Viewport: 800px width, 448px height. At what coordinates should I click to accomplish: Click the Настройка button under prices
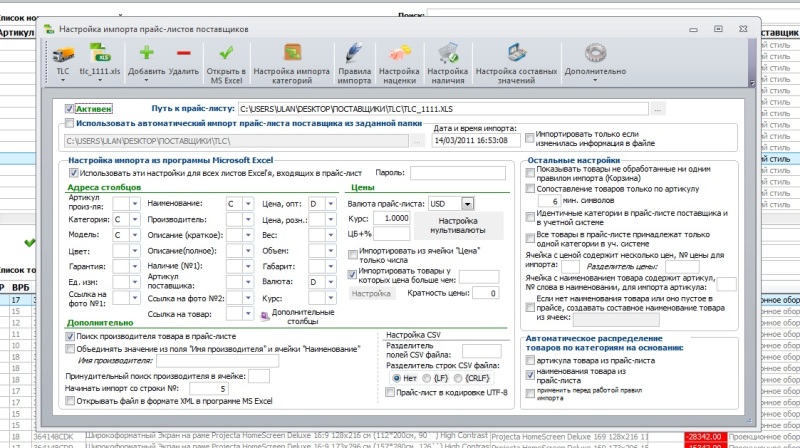(371, 293)
